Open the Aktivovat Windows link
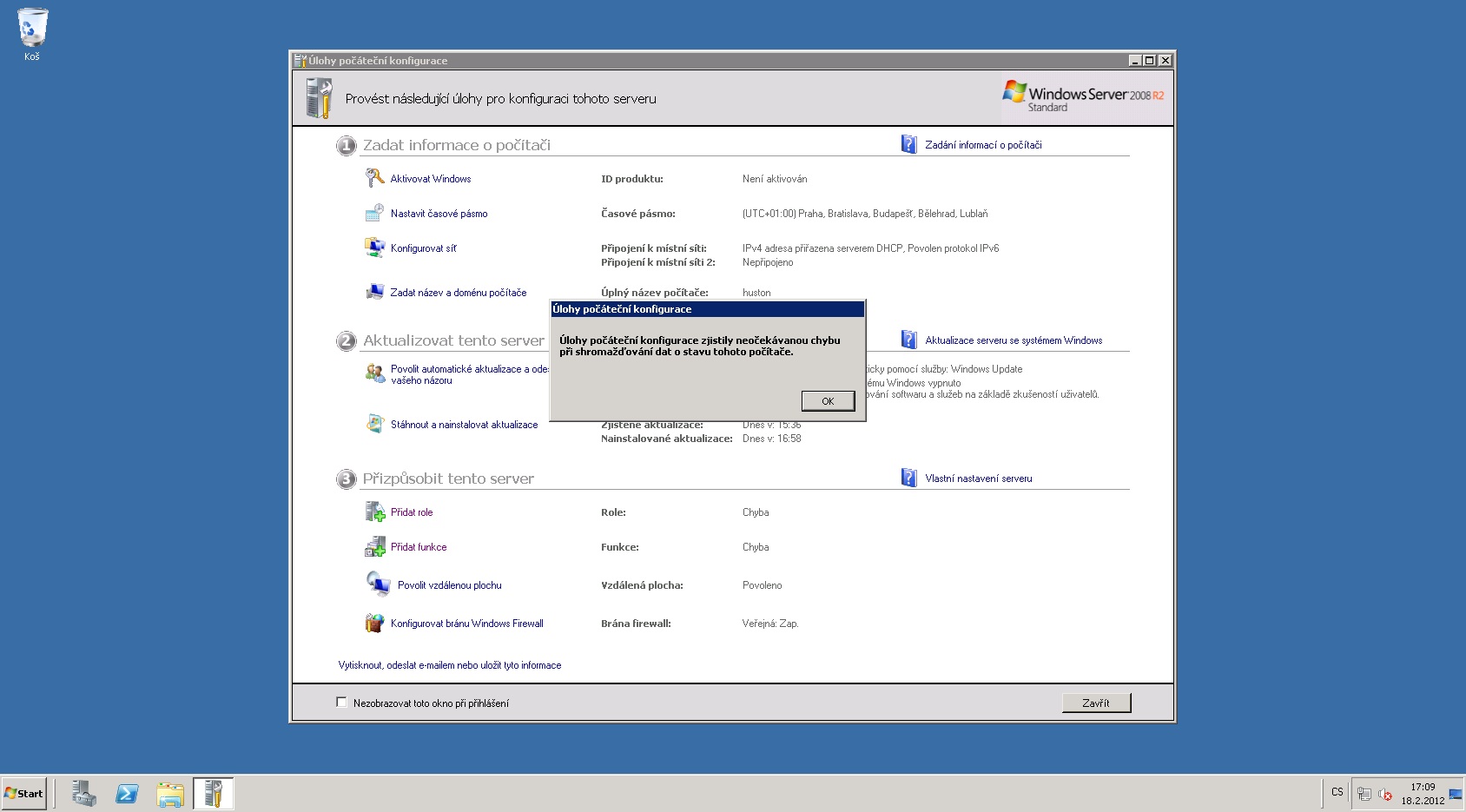The image size is (1466, 812). pos(431,179)
